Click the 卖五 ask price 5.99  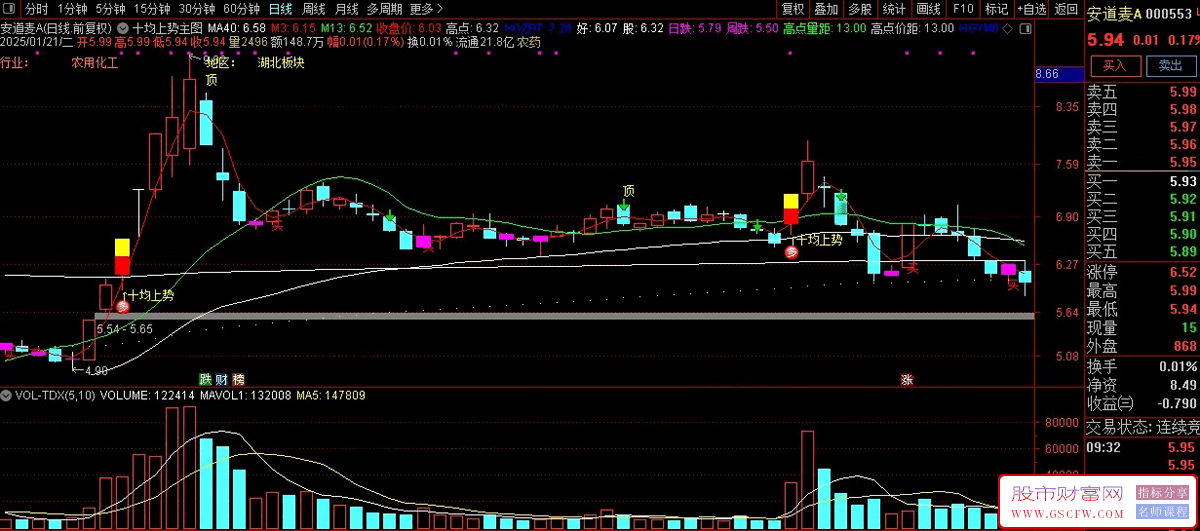[x=1182, y=92]
